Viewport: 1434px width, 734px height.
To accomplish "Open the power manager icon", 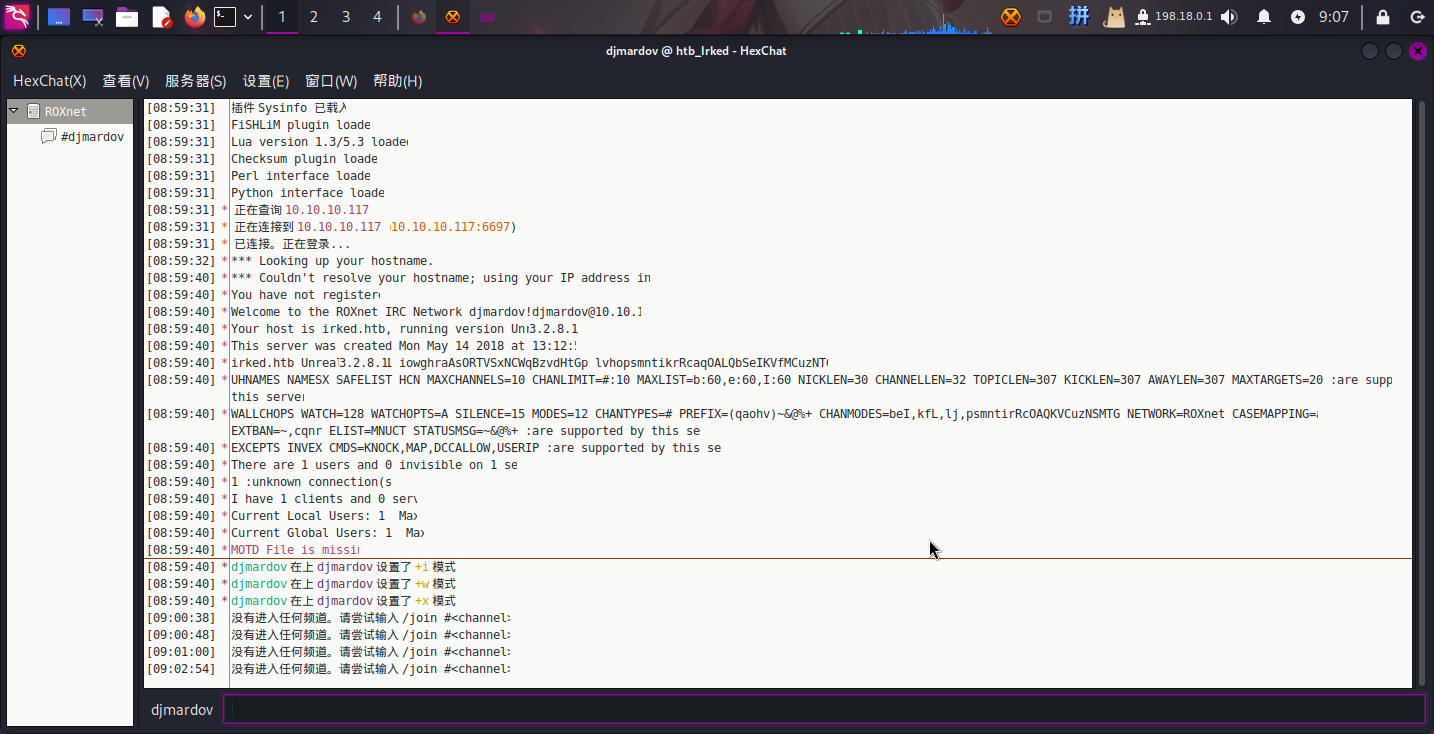I will tap(1298, 17).
